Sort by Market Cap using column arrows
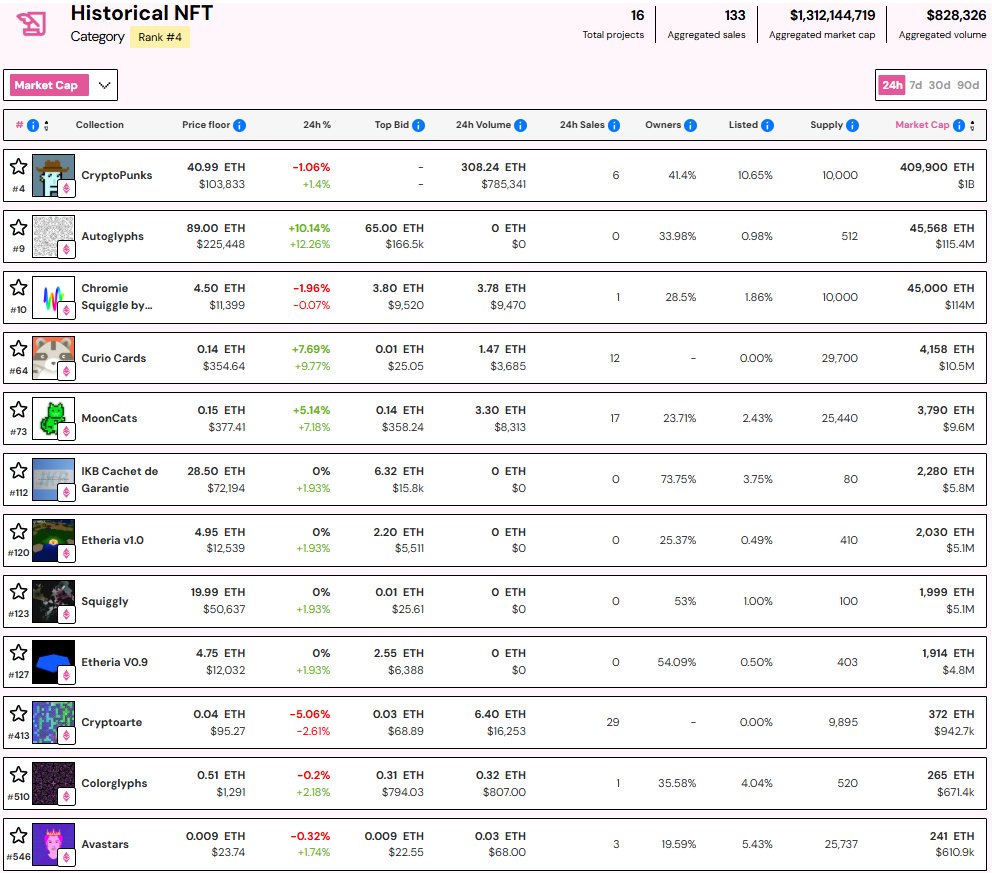The image size is (992, 873). [x=972, y=125]
